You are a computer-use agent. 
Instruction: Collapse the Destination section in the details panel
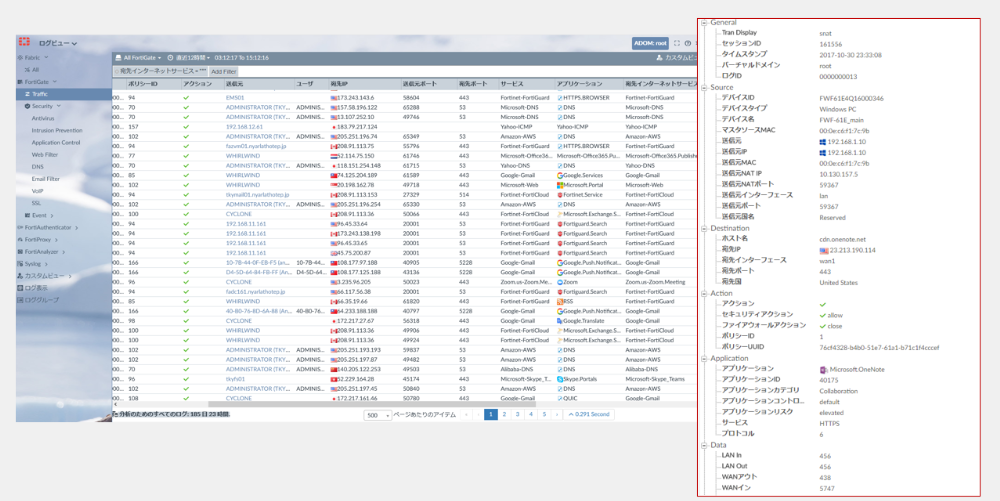tap(704, 228)
